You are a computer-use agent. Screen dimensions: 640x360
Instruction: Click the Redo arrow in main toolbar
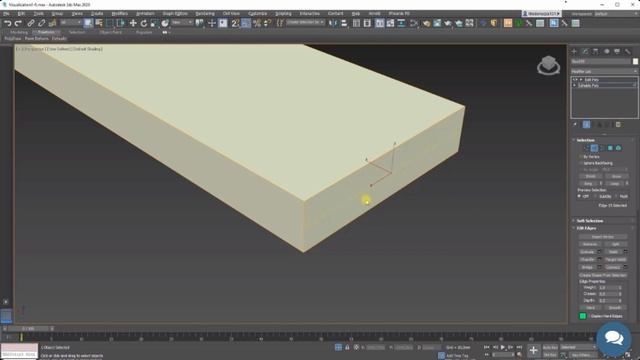coord(18,23)
